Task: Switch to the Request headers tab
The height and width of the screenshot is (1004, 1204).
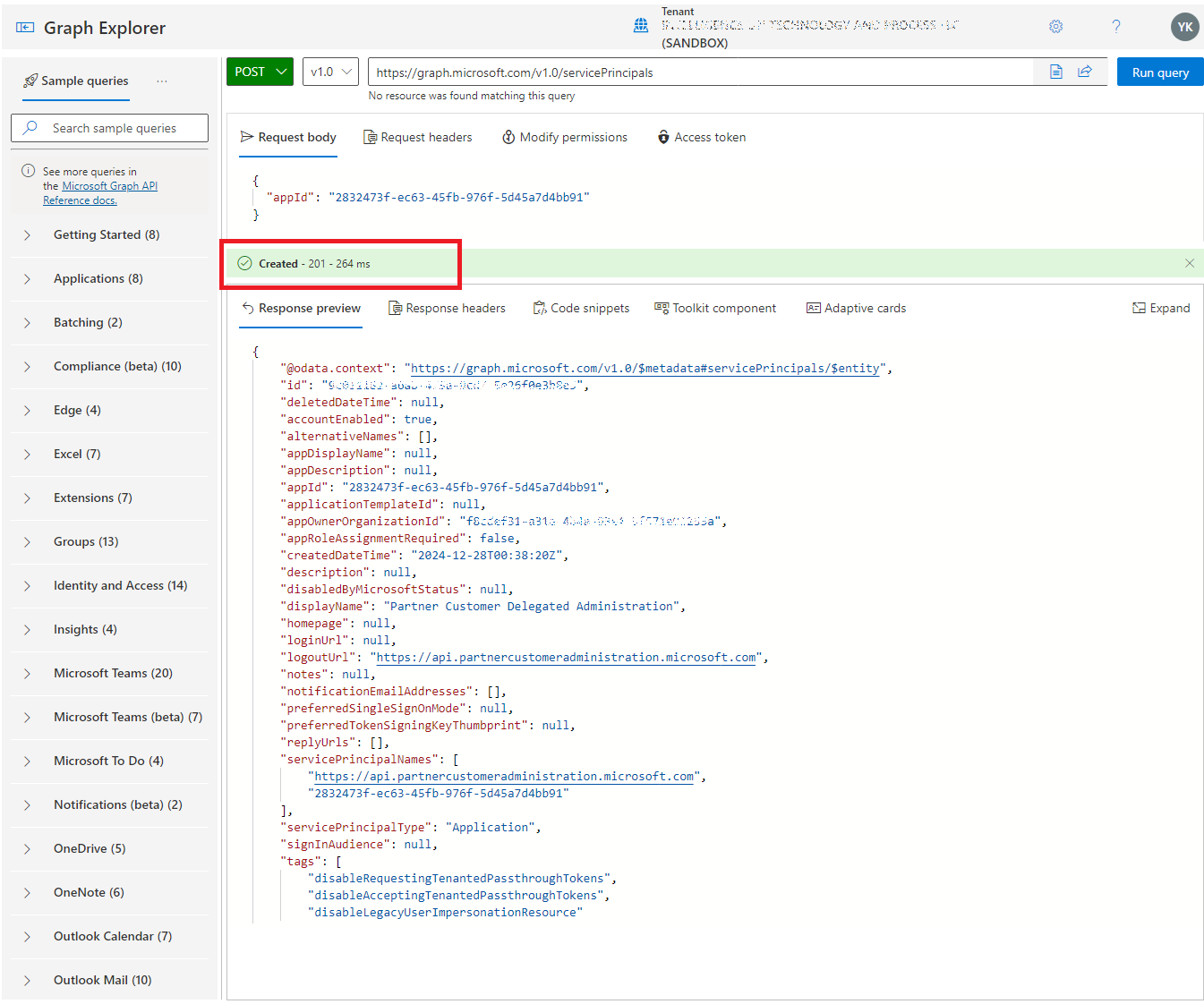Action: [x=417, y=137]
